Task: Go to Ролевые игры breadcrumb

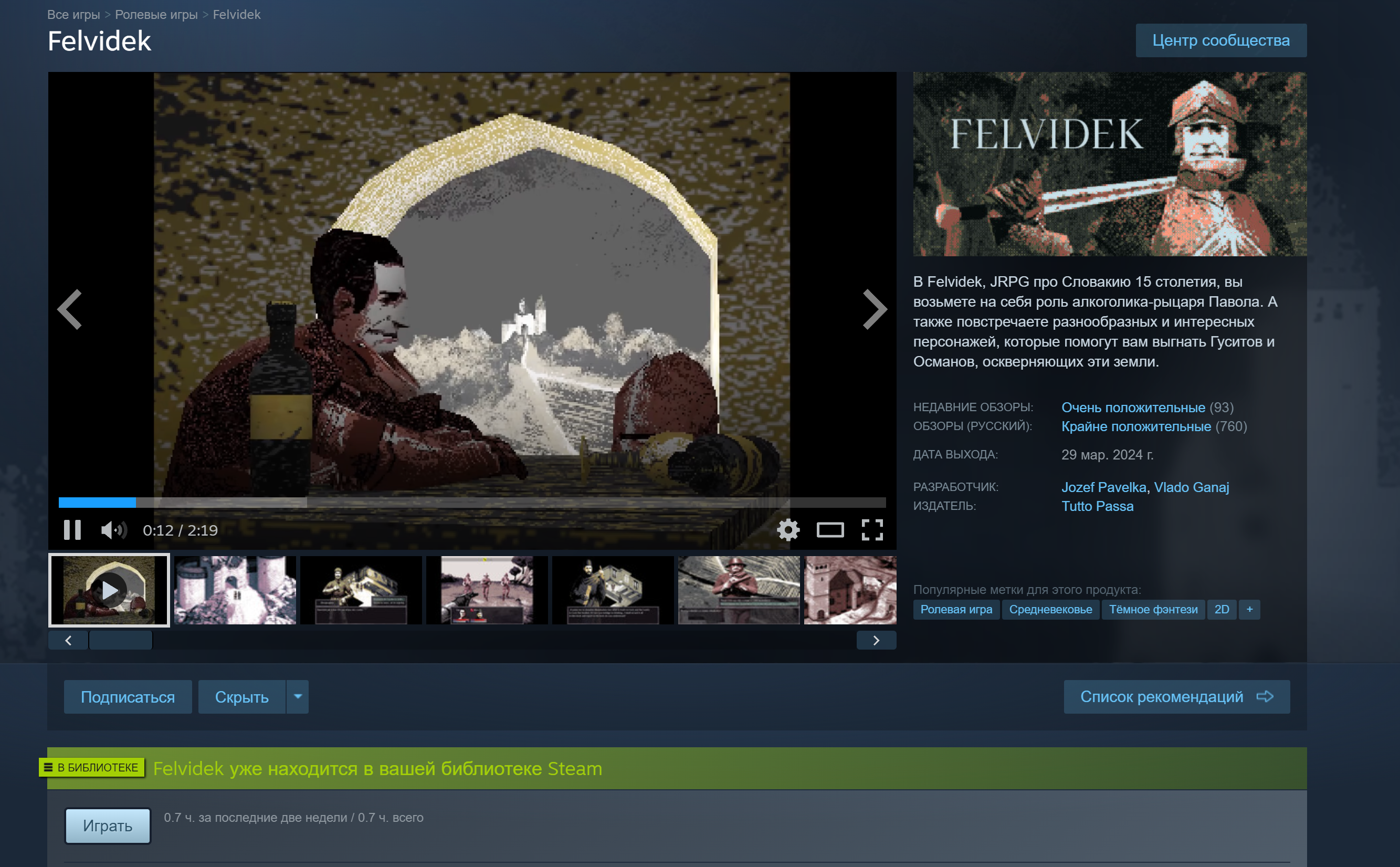Action: 156,14
